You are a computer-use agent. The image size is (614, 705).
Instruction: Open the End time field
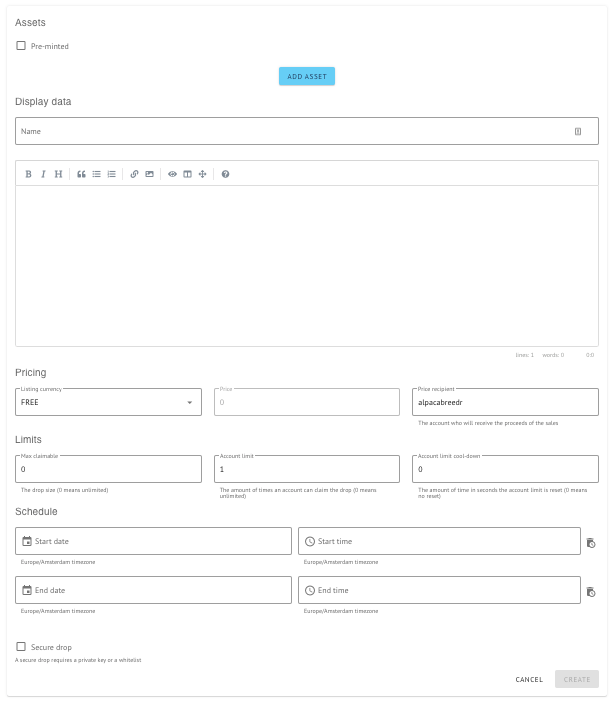coord(439,590)
